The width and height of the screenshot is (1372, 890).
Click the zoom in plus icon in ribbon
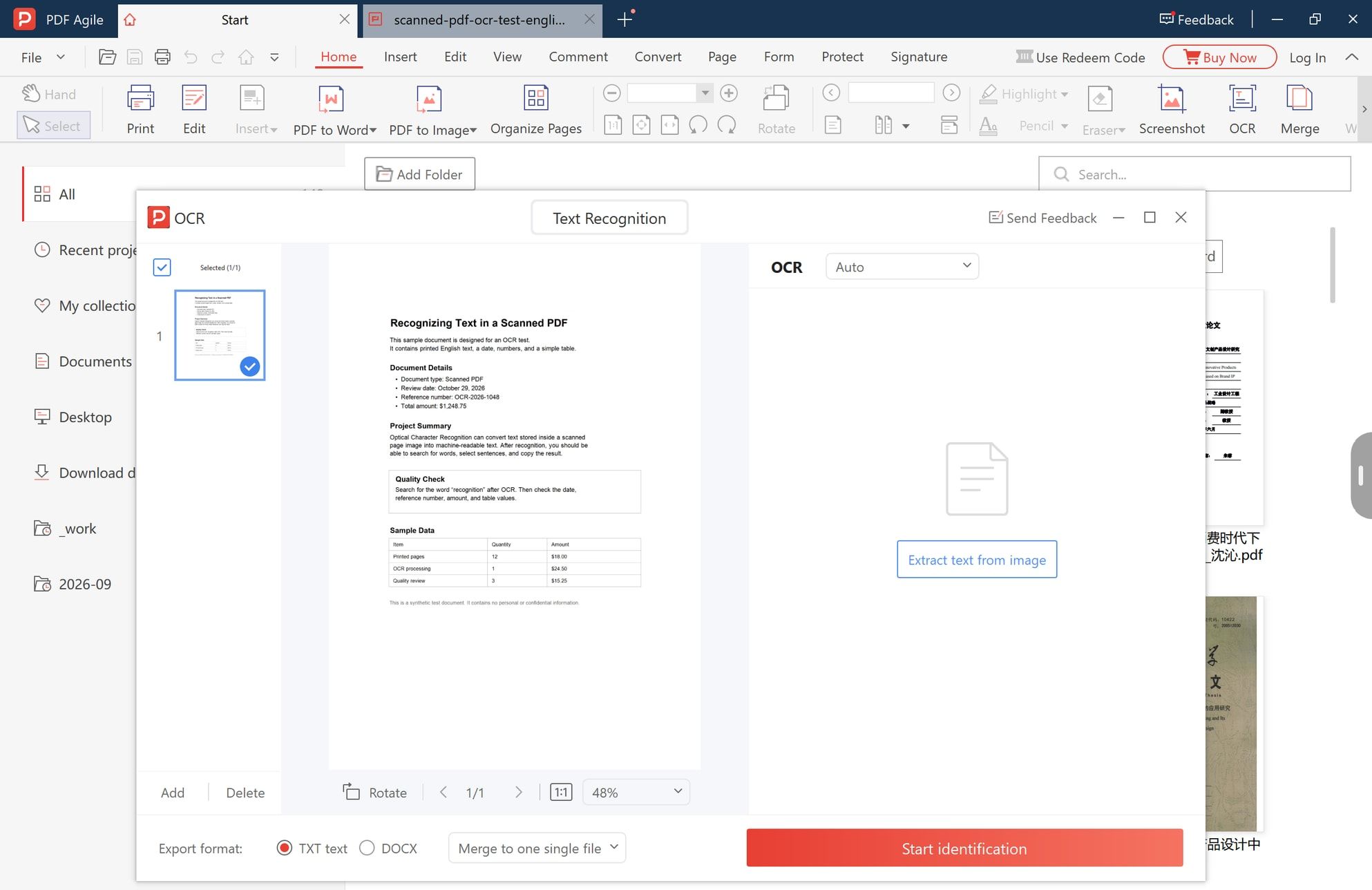729,93
